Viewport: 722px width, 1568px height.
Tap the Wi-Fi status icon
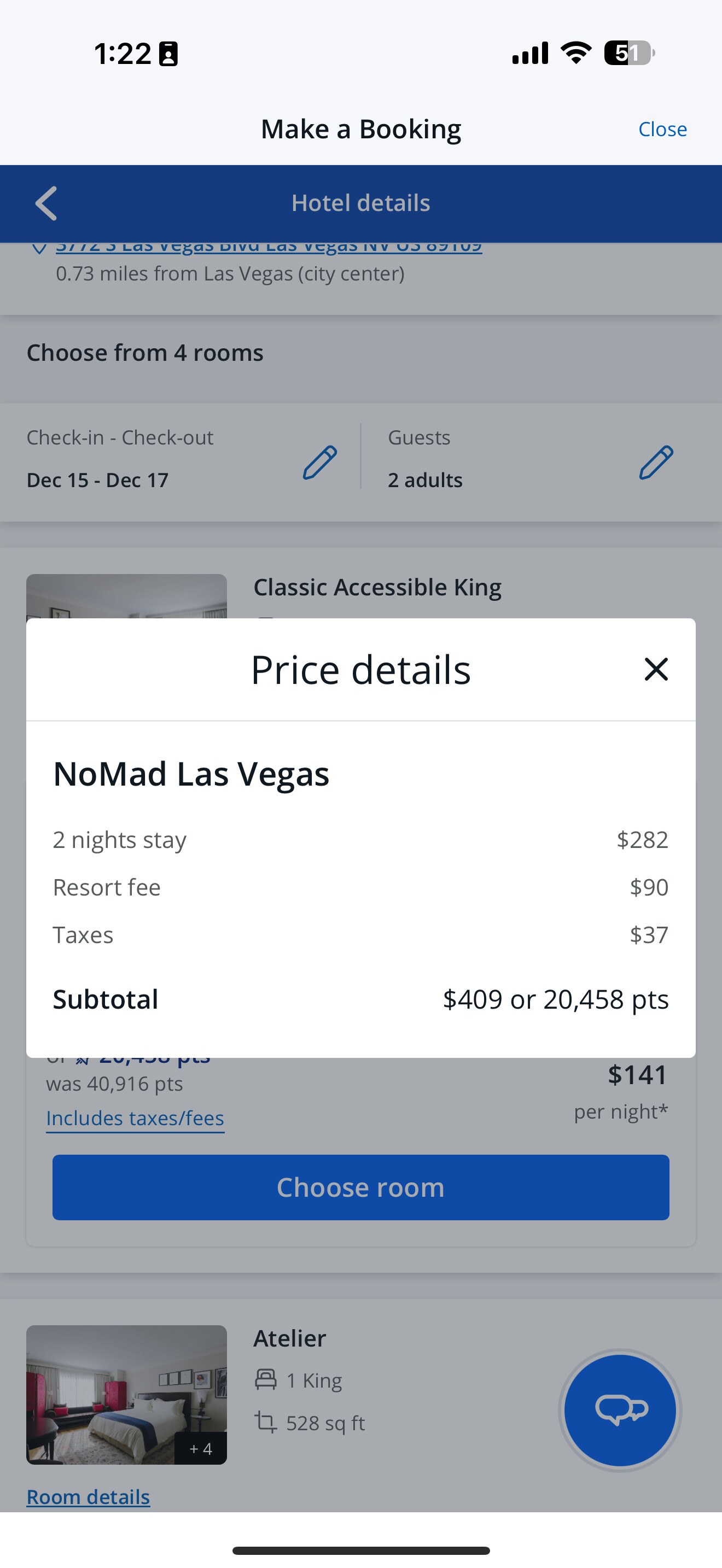[x=576, y=53]
